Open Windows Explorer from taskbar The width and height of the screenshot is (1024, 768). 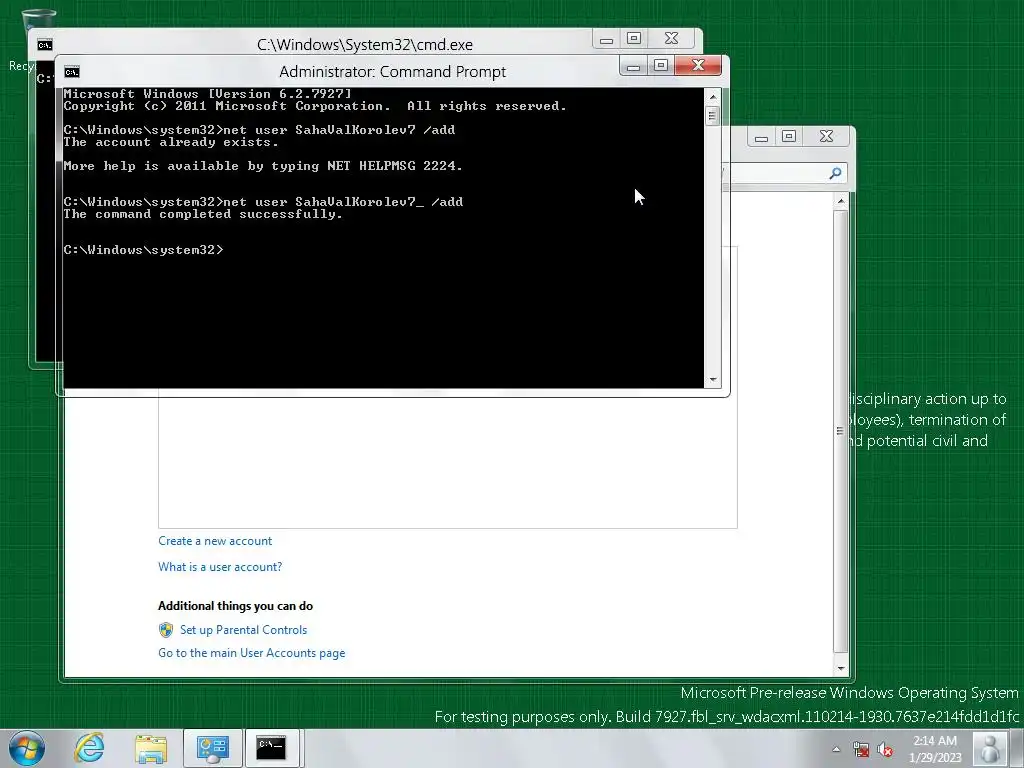pyautogui.click(x=152, y=748)
